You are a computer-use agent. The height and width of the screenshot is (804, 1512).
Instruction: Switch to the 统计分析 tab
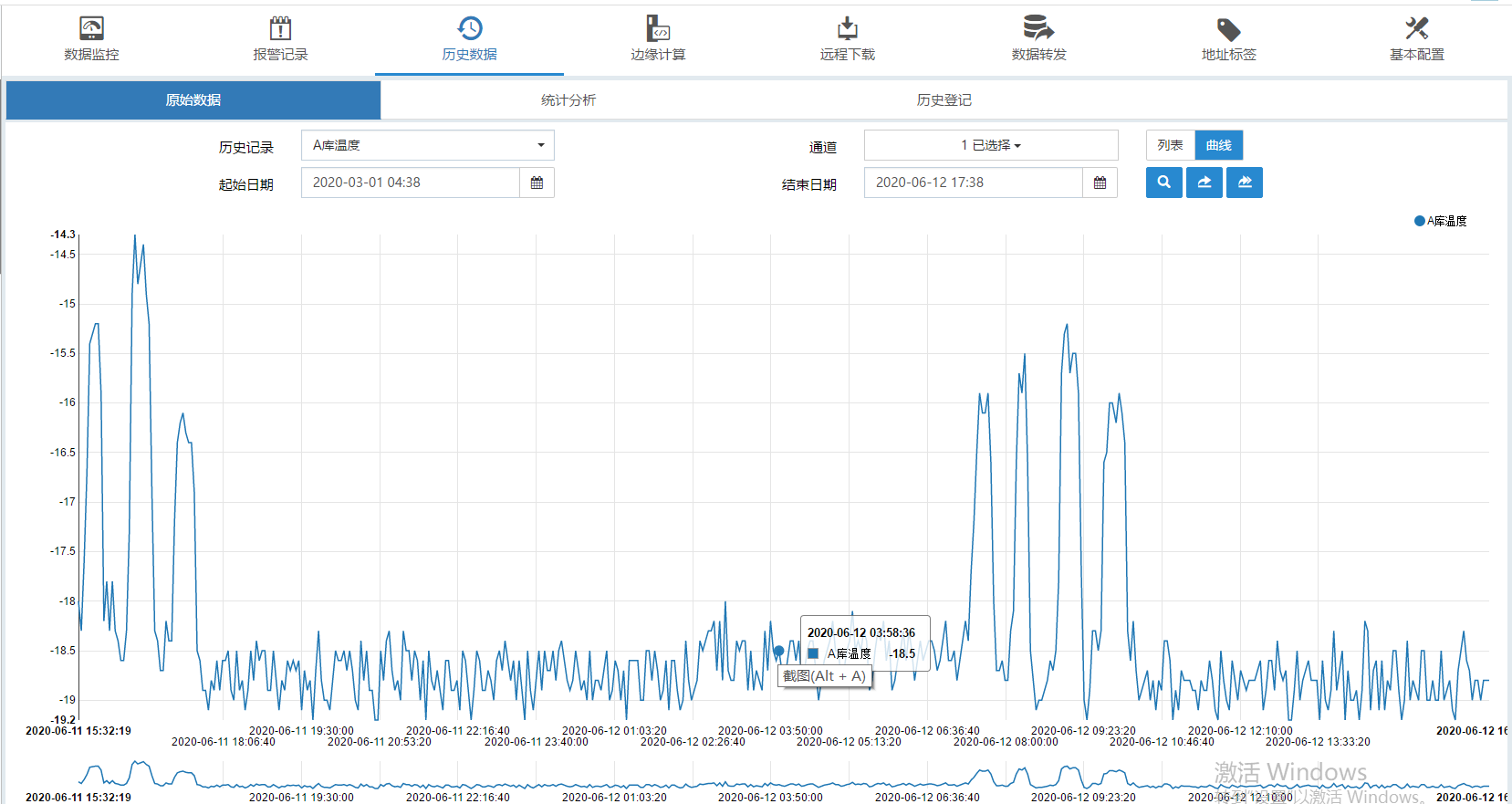(568, 100)
